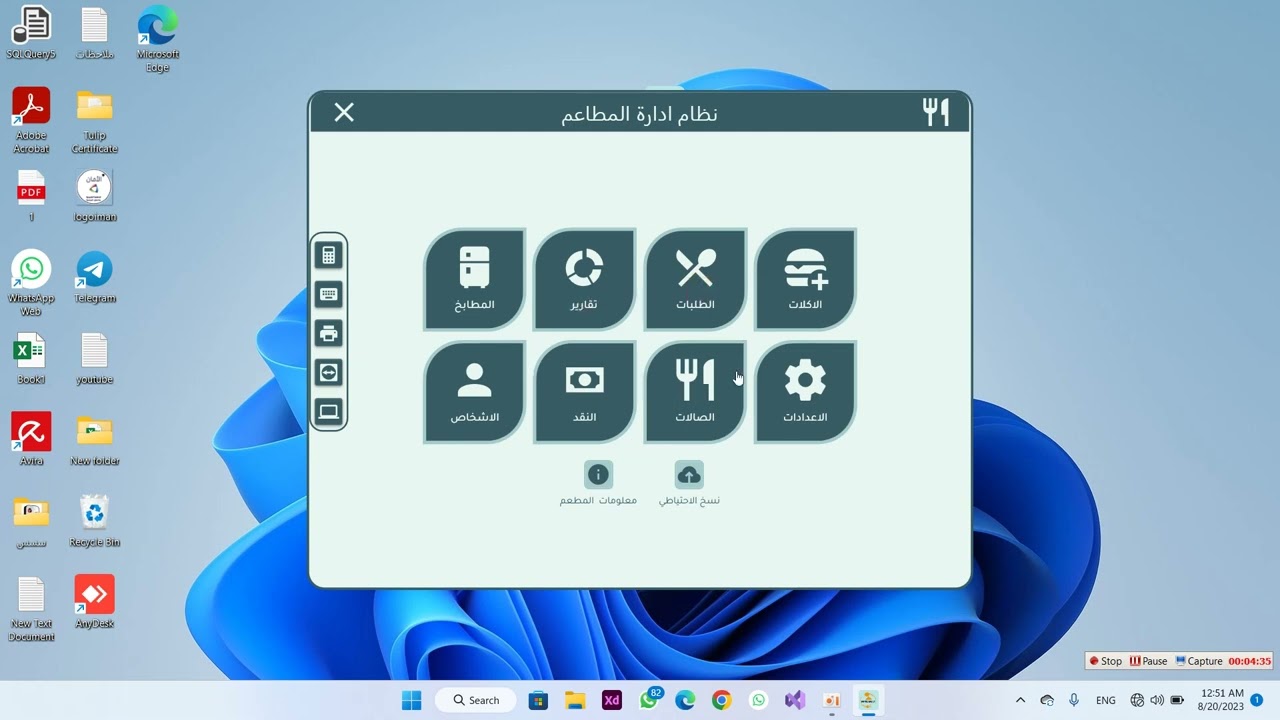The image size is (1280, 720).
Task: Close the restaurant management window
Action: [x=344, y=112]
